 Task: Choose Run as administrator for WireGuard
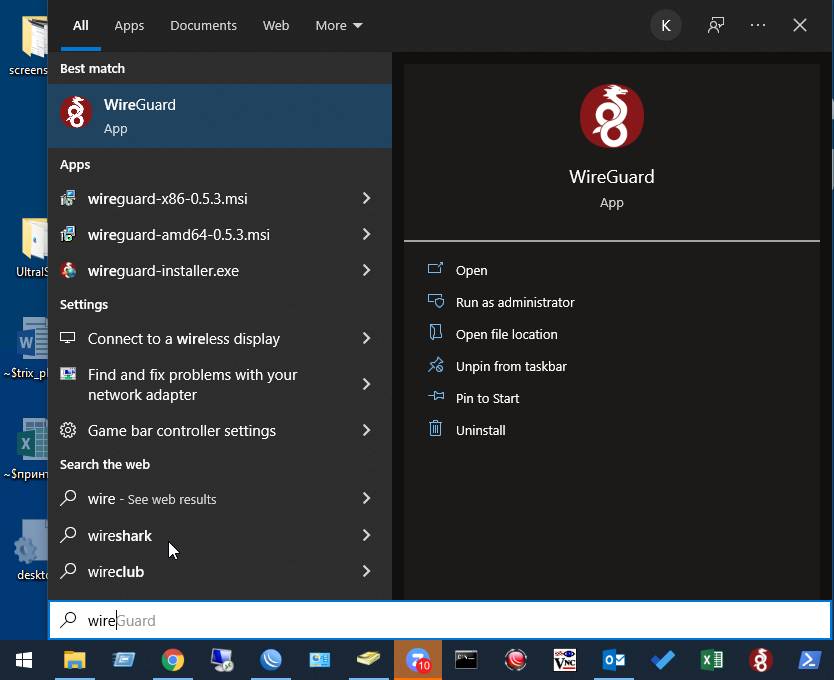[515, 302]
